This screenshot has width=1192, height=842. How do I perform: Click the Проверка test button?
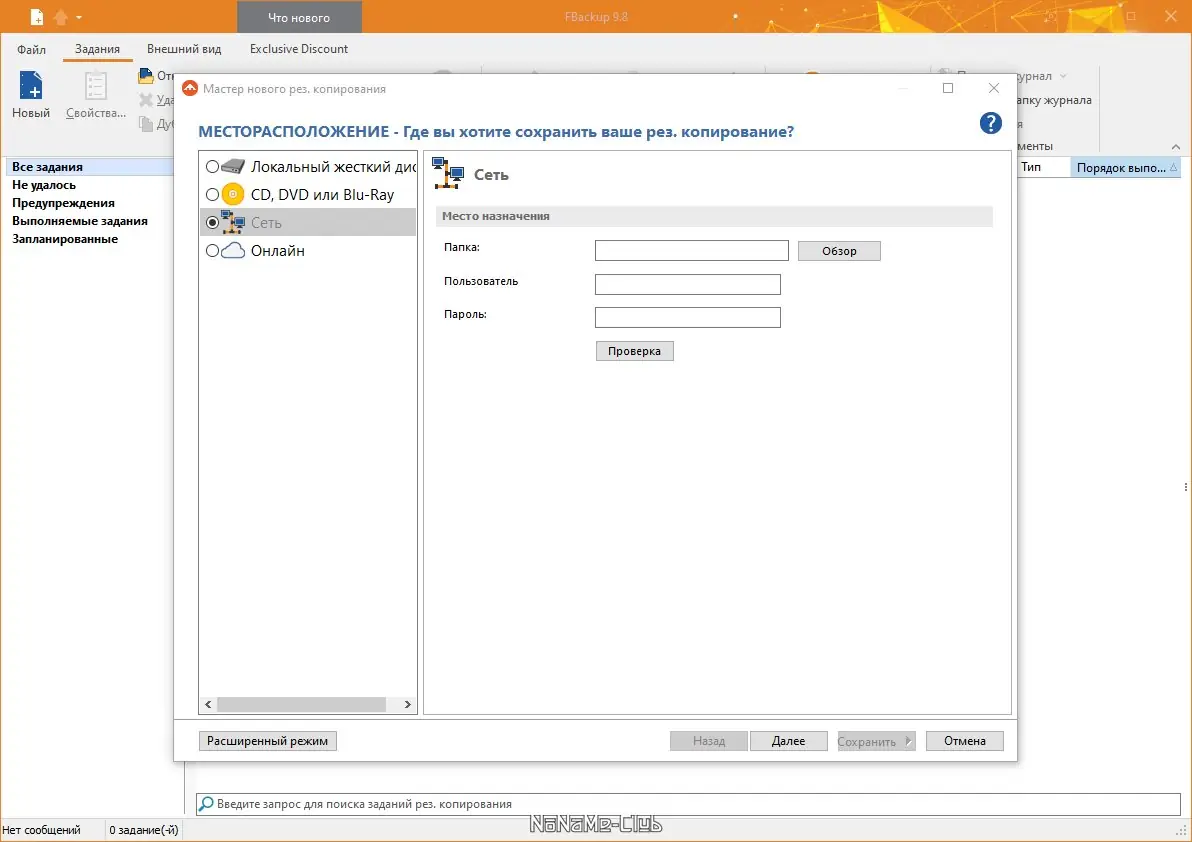634,351
